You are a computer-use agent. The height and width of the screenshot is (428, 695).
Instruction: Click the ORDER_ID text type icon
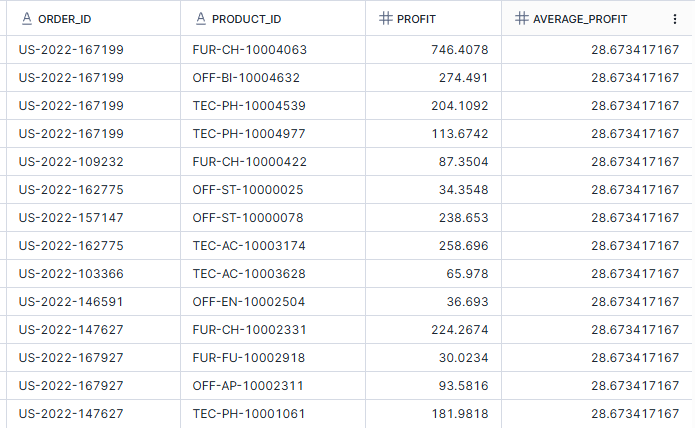click(26, 19)
